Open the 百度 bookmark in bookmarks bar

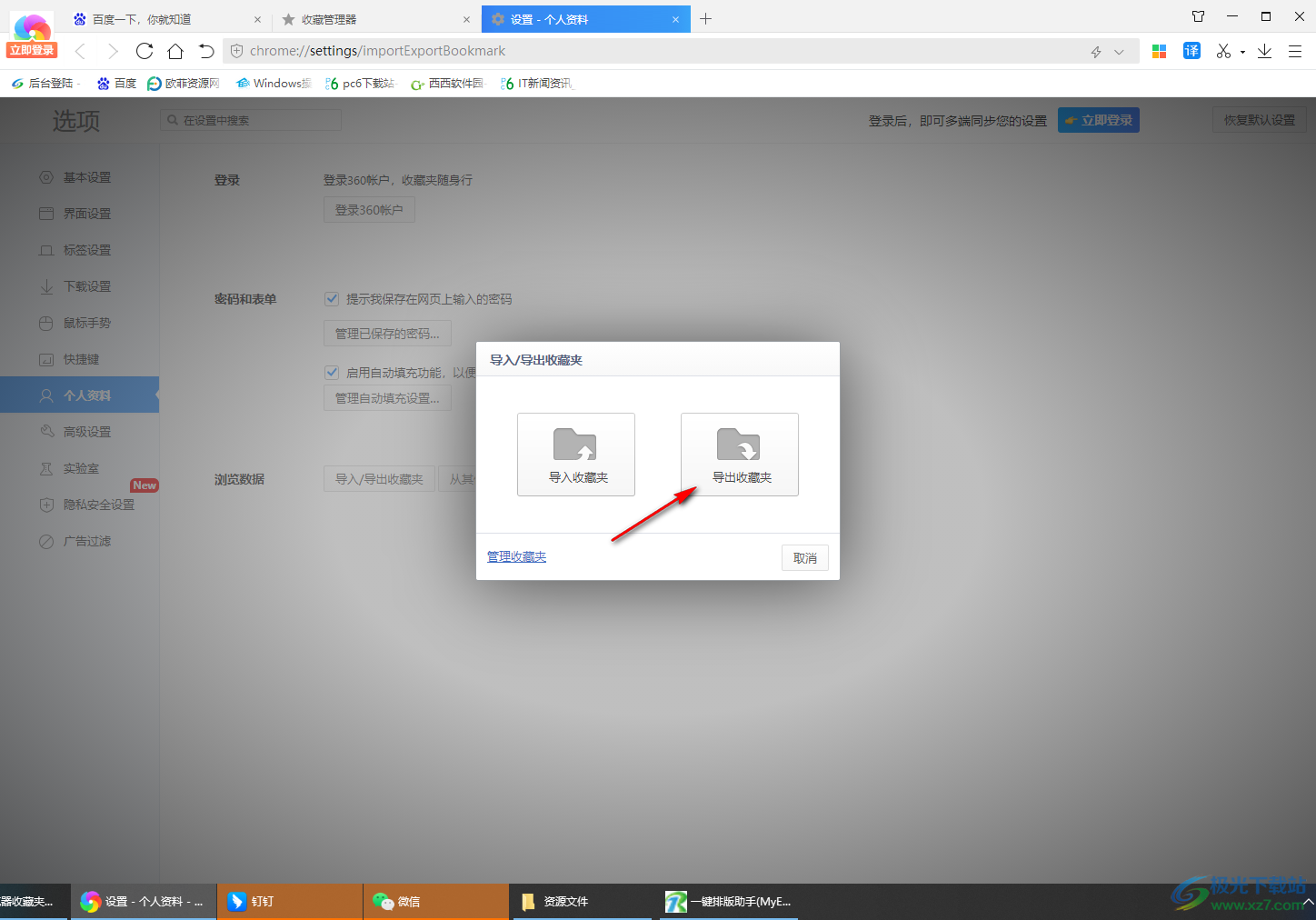point(116,83)
